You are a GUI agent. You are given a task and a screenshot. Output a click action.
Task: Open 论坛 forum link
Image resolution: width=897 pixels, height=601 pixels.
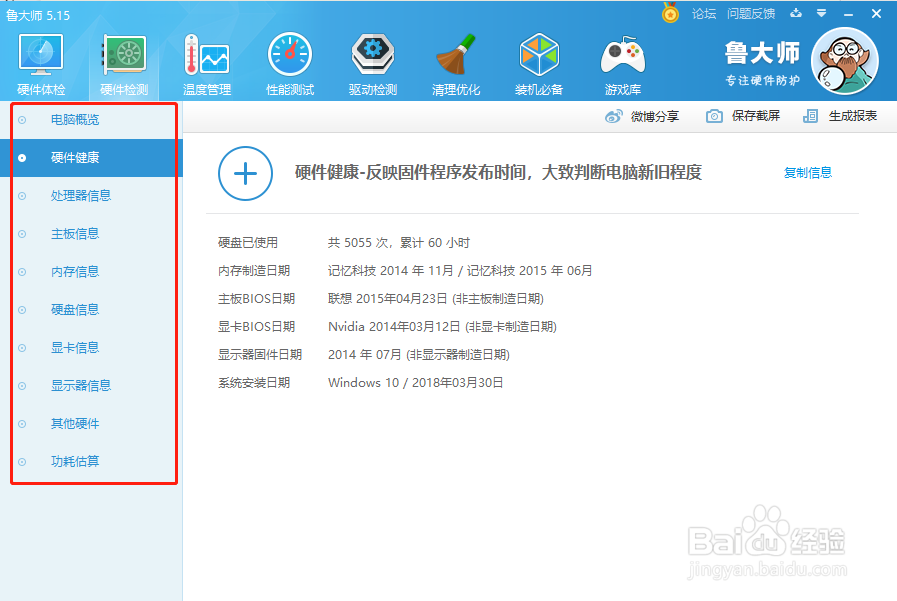(704, 14)
